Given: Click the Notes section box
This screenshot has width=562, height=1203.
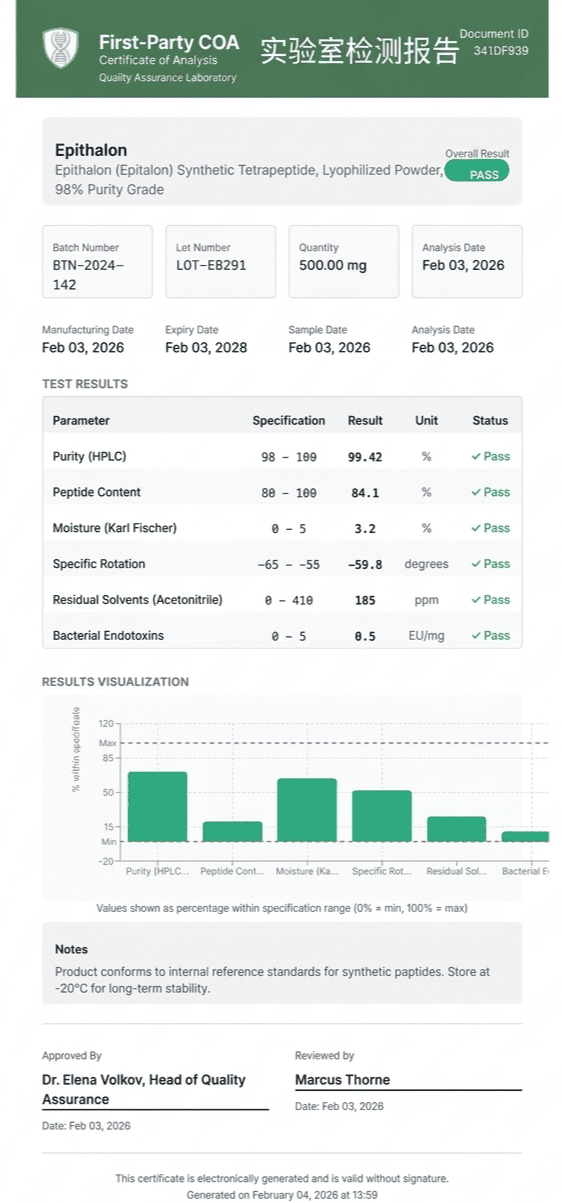Looking at the screenshot, I should coord(282,963).
